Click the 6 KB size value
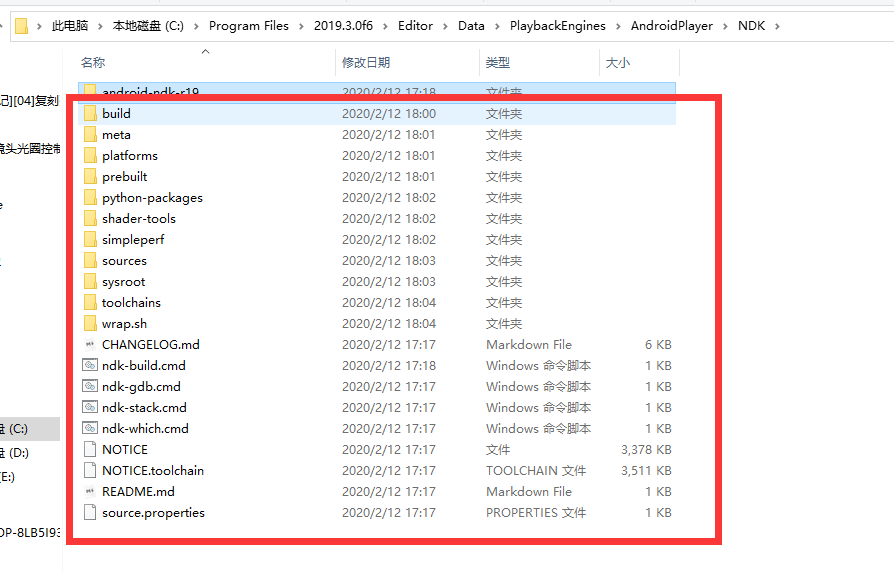The height and width of the screenshot is (573, 894). coord(658,344)
